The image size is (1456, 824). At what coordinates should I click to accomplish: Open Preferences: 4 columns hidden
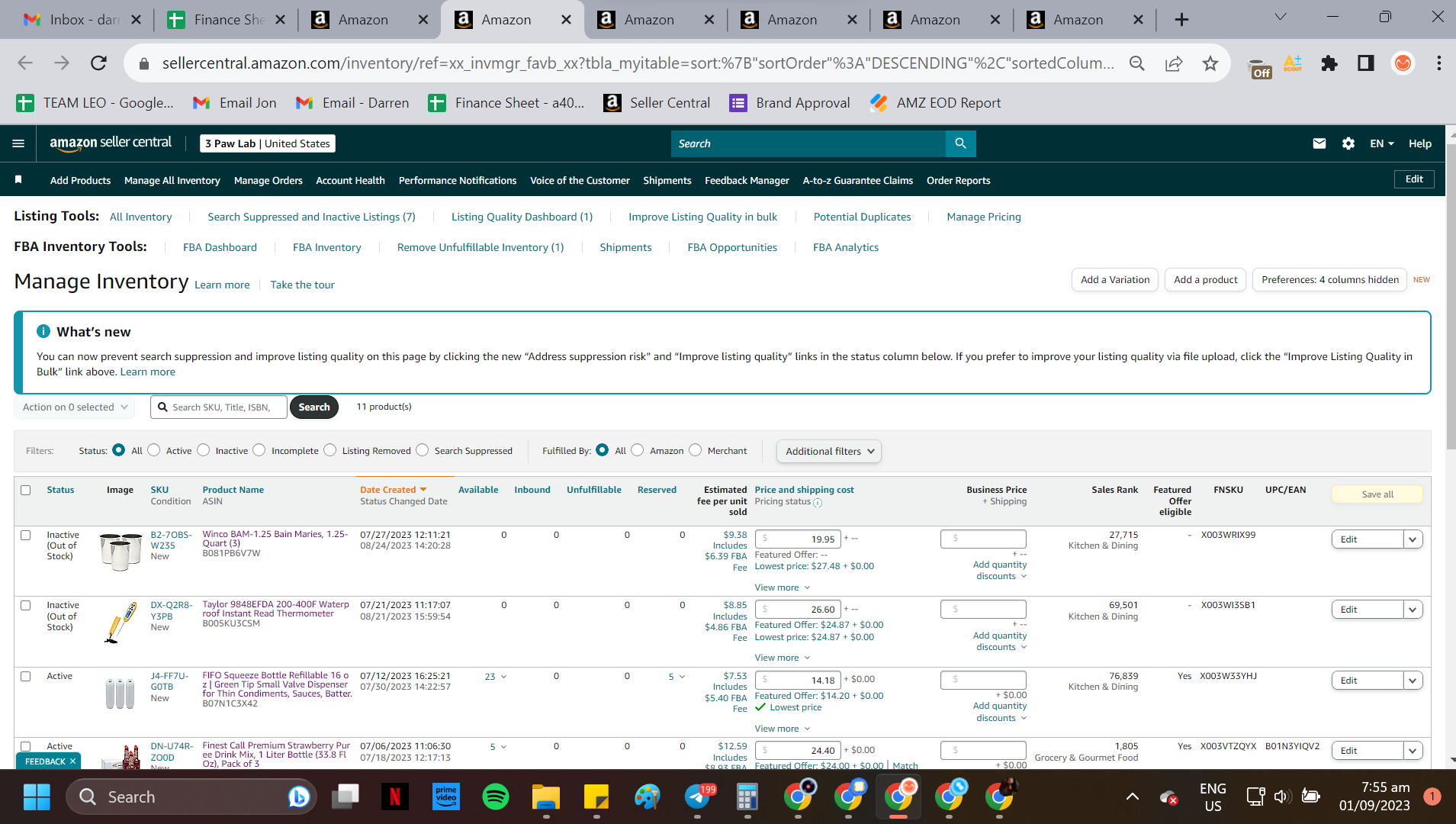[x=1330, y=280]
